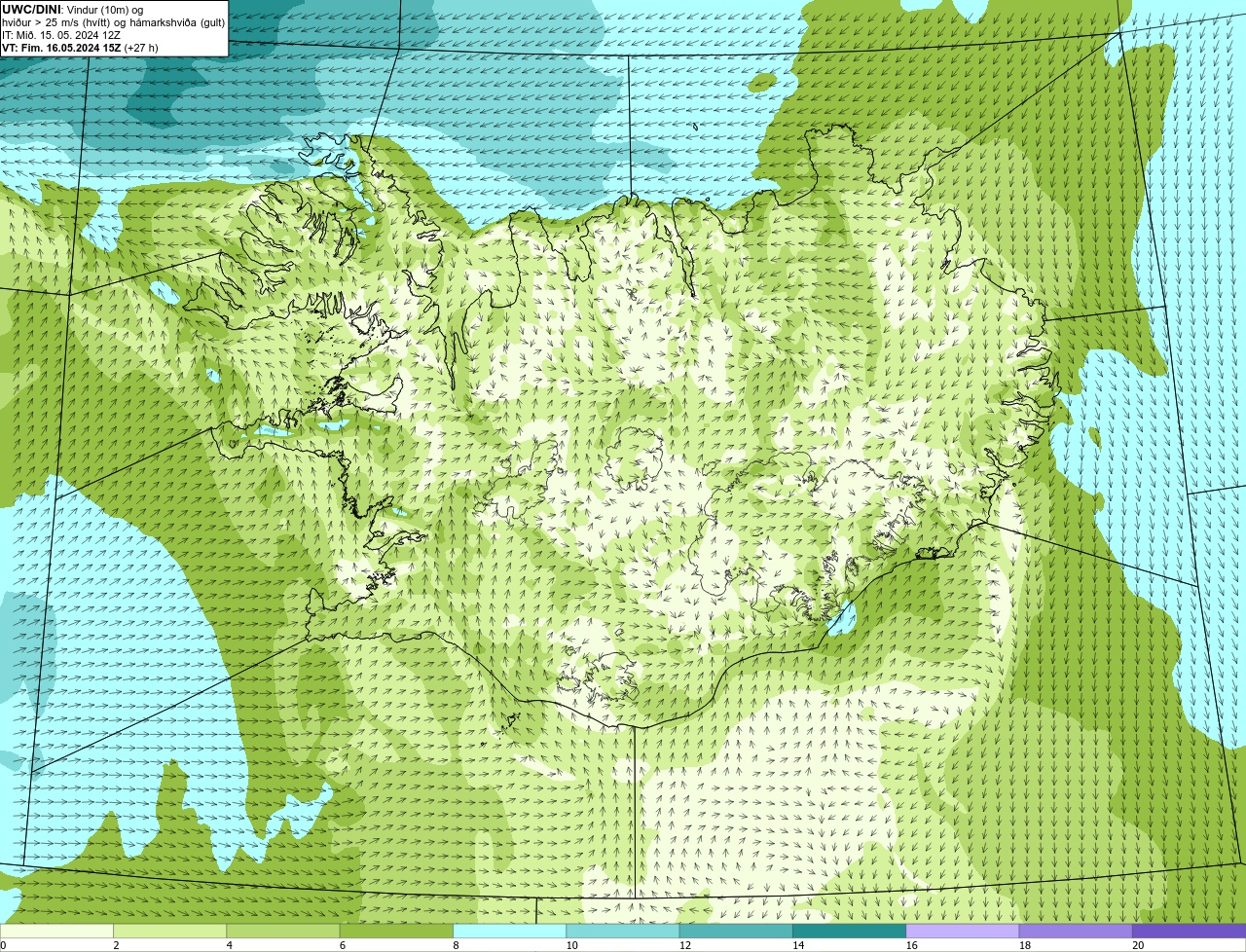Click the legend tick label "6"

click(343, 945)
